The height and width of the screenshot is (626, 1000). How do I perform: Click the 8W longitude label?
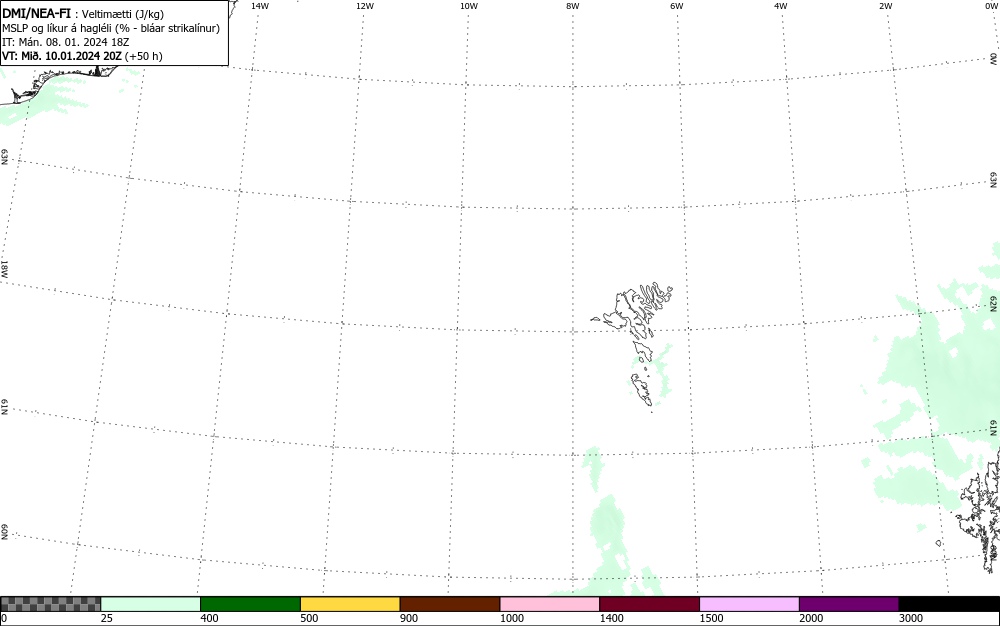(x=573, y=6)
